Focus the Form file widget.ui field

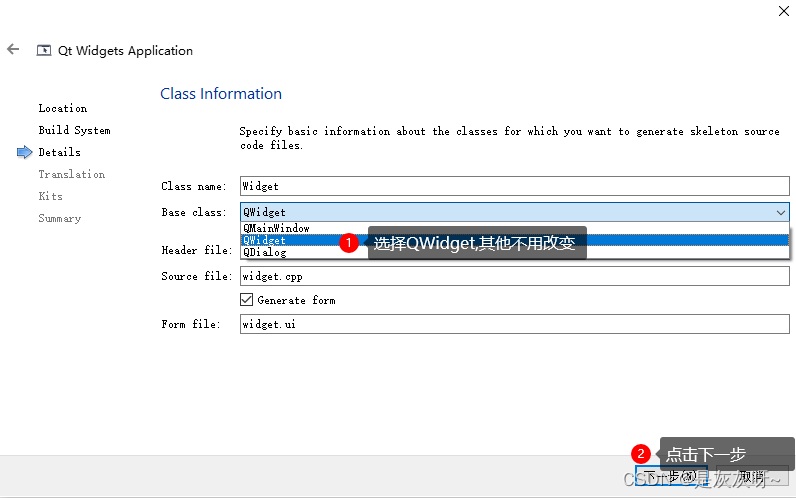[x=514, y=324]
